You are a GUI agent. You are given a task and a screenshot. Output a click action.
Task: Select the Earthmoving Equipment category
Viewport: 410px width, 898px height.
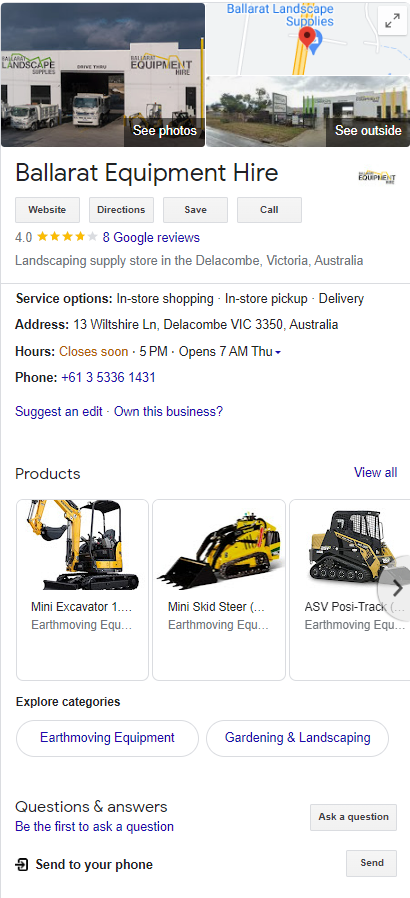coord(107,738)
